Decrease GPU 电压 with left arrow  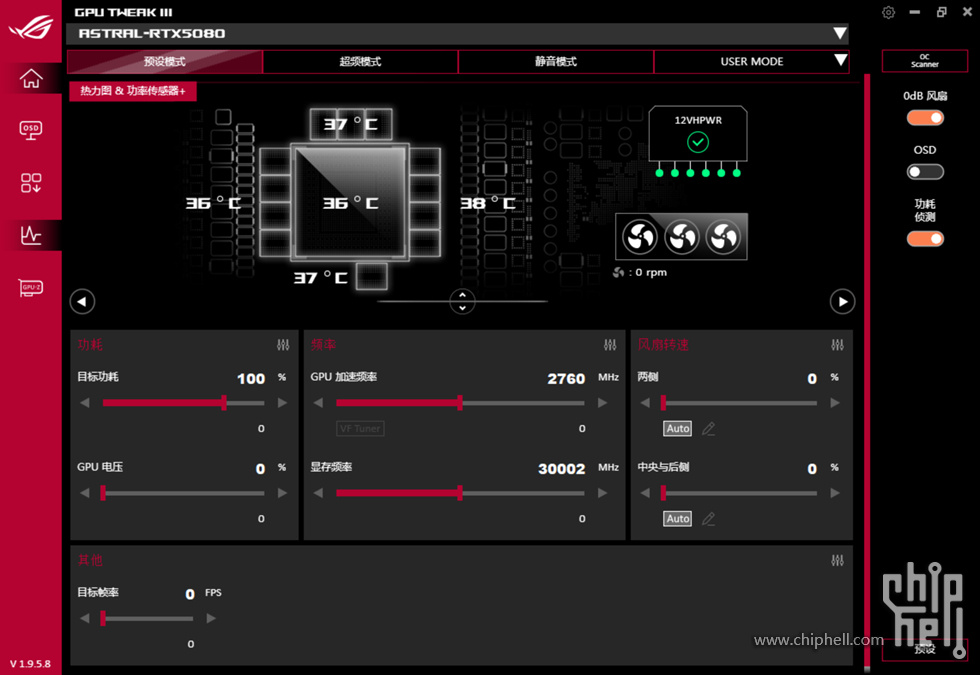85,493
